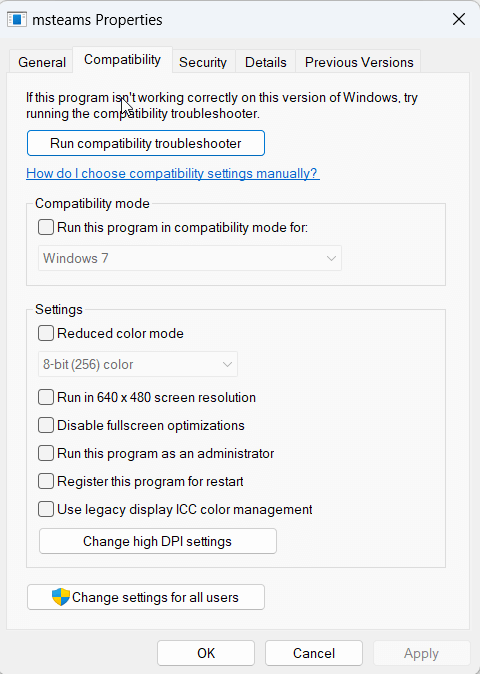Open the Security tab
Screen dimensions: 480x674
coord(203,62)
